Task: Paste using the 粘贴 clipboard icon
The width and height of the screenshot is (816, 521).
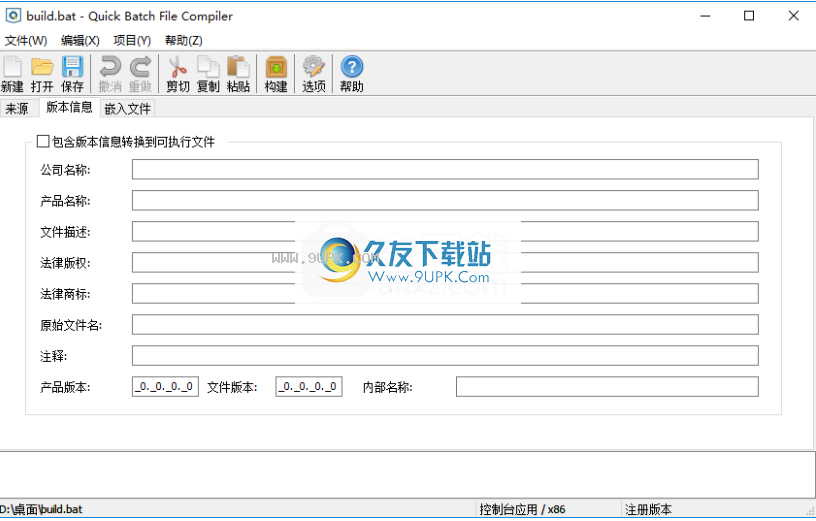Action: click(x=238, y=74)
